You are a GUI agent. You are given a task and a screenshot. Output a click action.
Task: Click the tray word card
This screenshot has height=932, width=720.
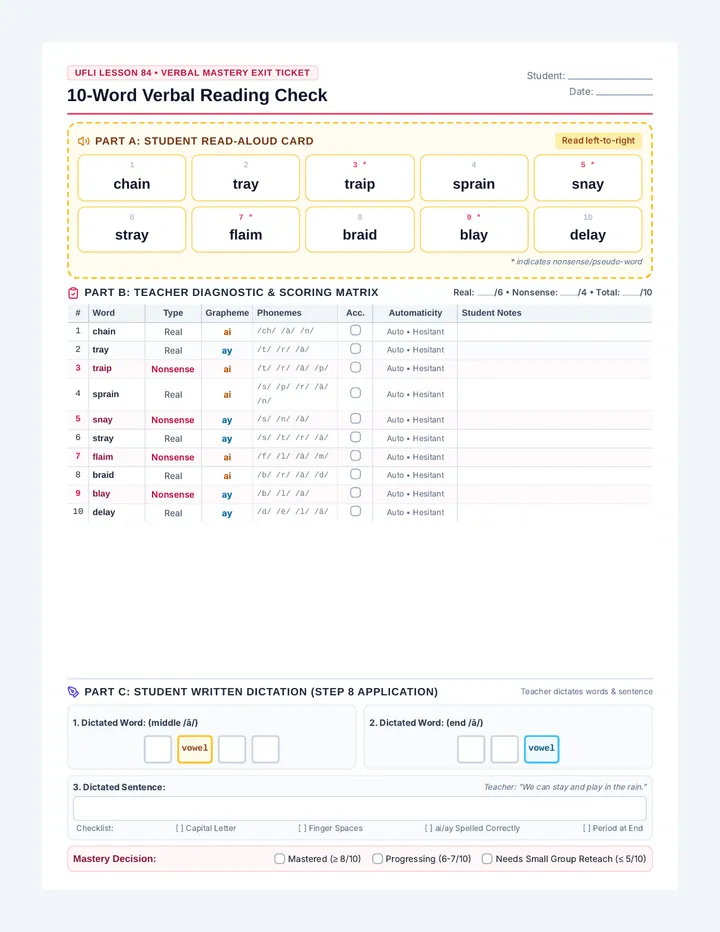click(246, 178)
